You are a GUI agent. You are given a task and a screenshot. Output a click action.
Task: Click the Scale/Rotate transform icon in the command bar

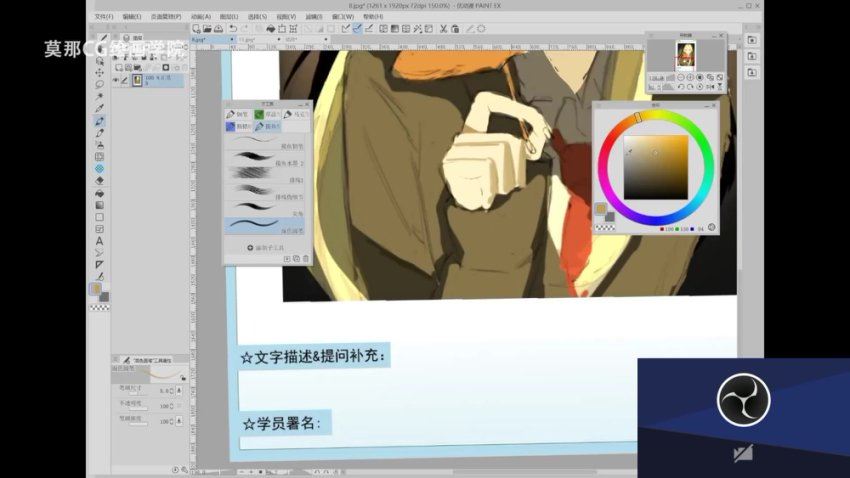point(282,29)
